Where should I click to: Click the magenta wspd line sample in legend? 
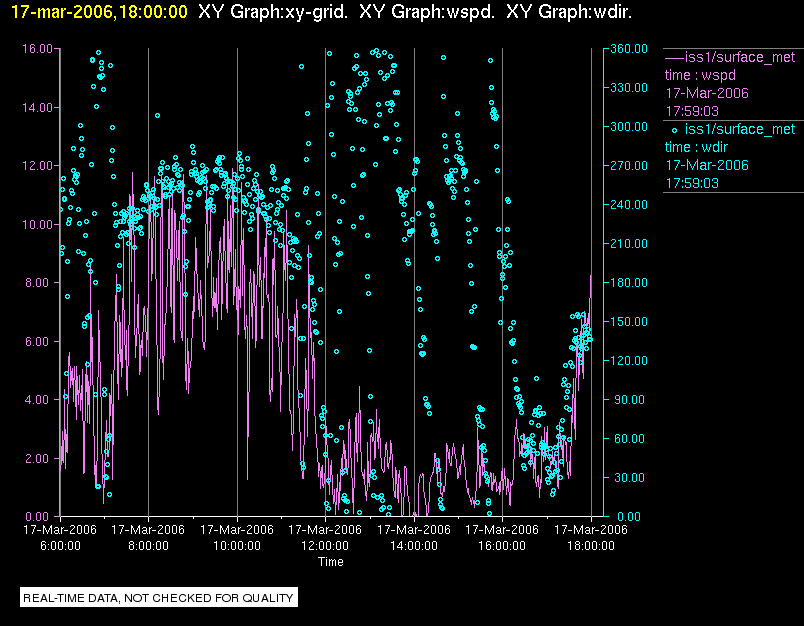point(674,57)
